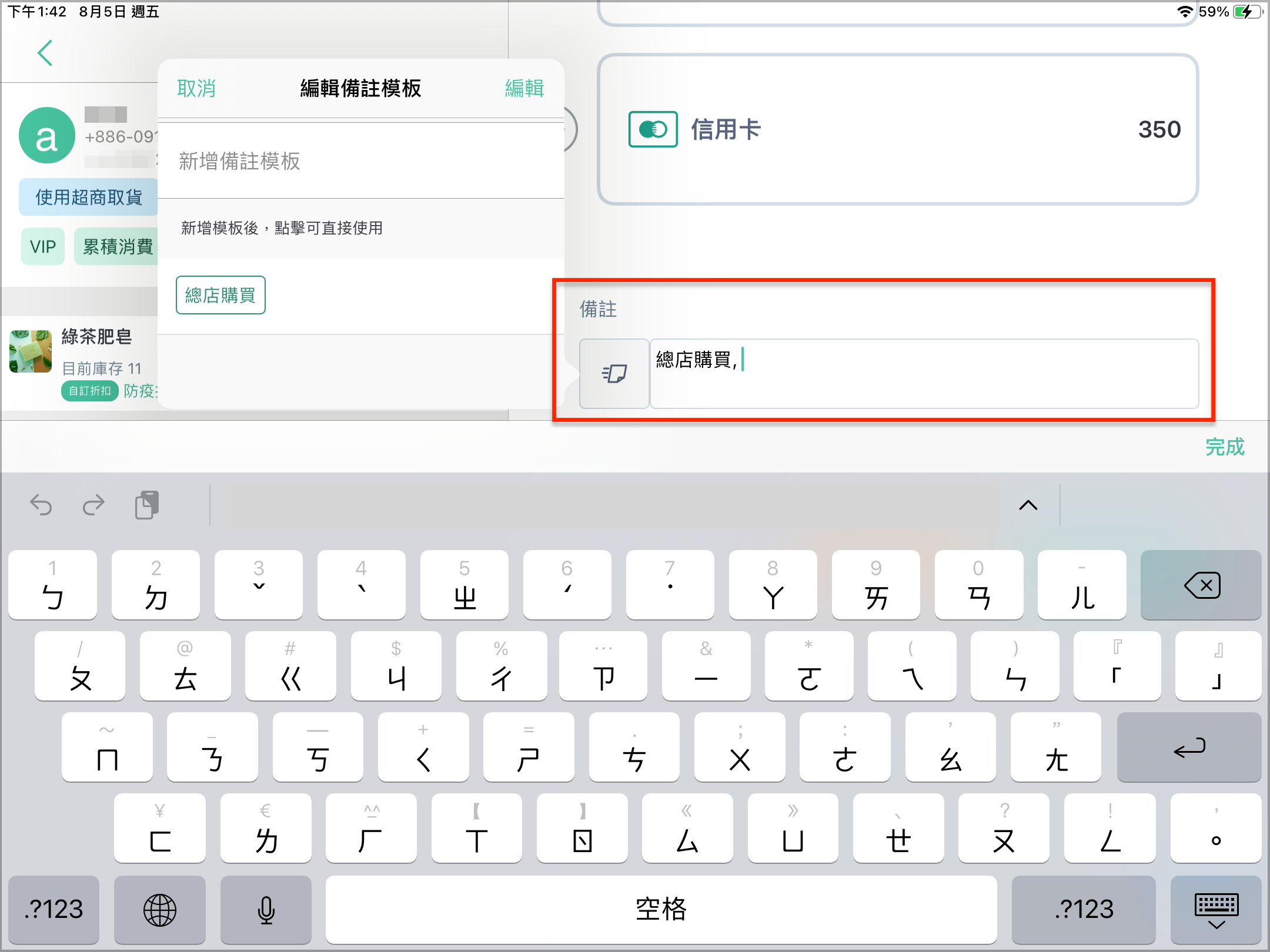This screenshot has height=952, width=1270.
Task: Tap the 累積消費 tag
Action: 116,246
